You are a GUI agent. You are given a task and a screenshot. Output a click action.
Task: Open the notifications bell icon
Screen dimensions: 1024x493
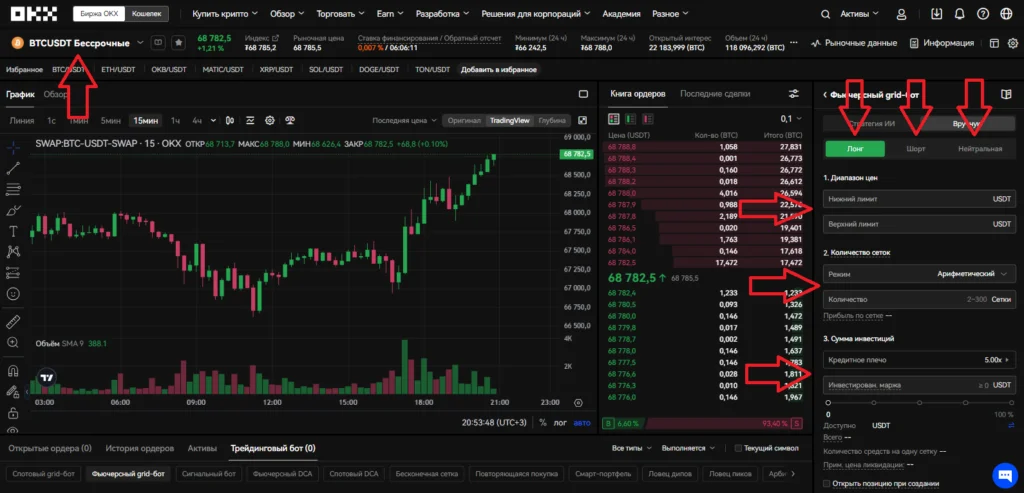(962, 14)
